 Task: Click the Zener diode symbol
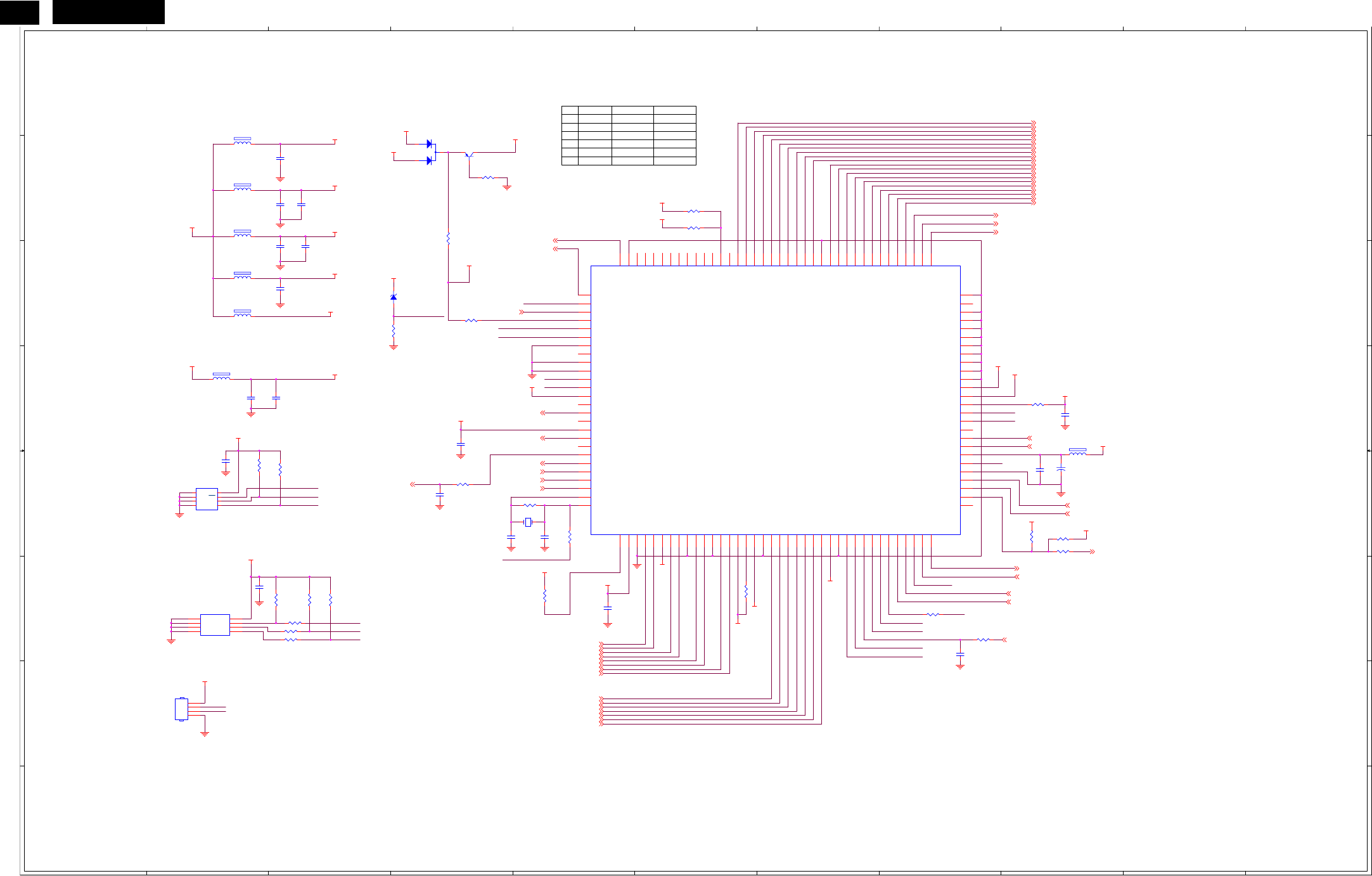[394, 297]
